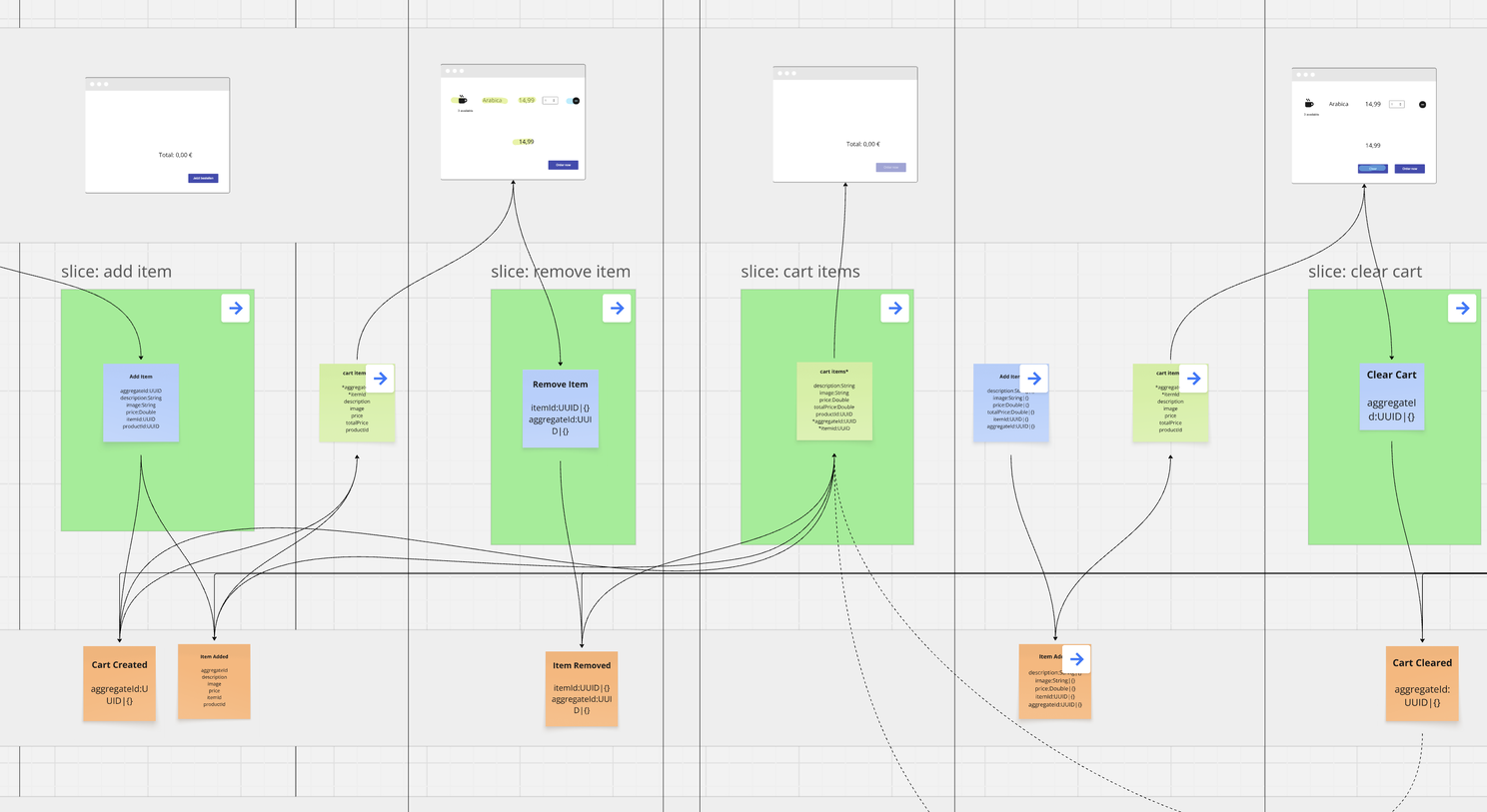1487x812 pixels.
Task: Click the arrow icon on the remove item slice
Action: 618,308
